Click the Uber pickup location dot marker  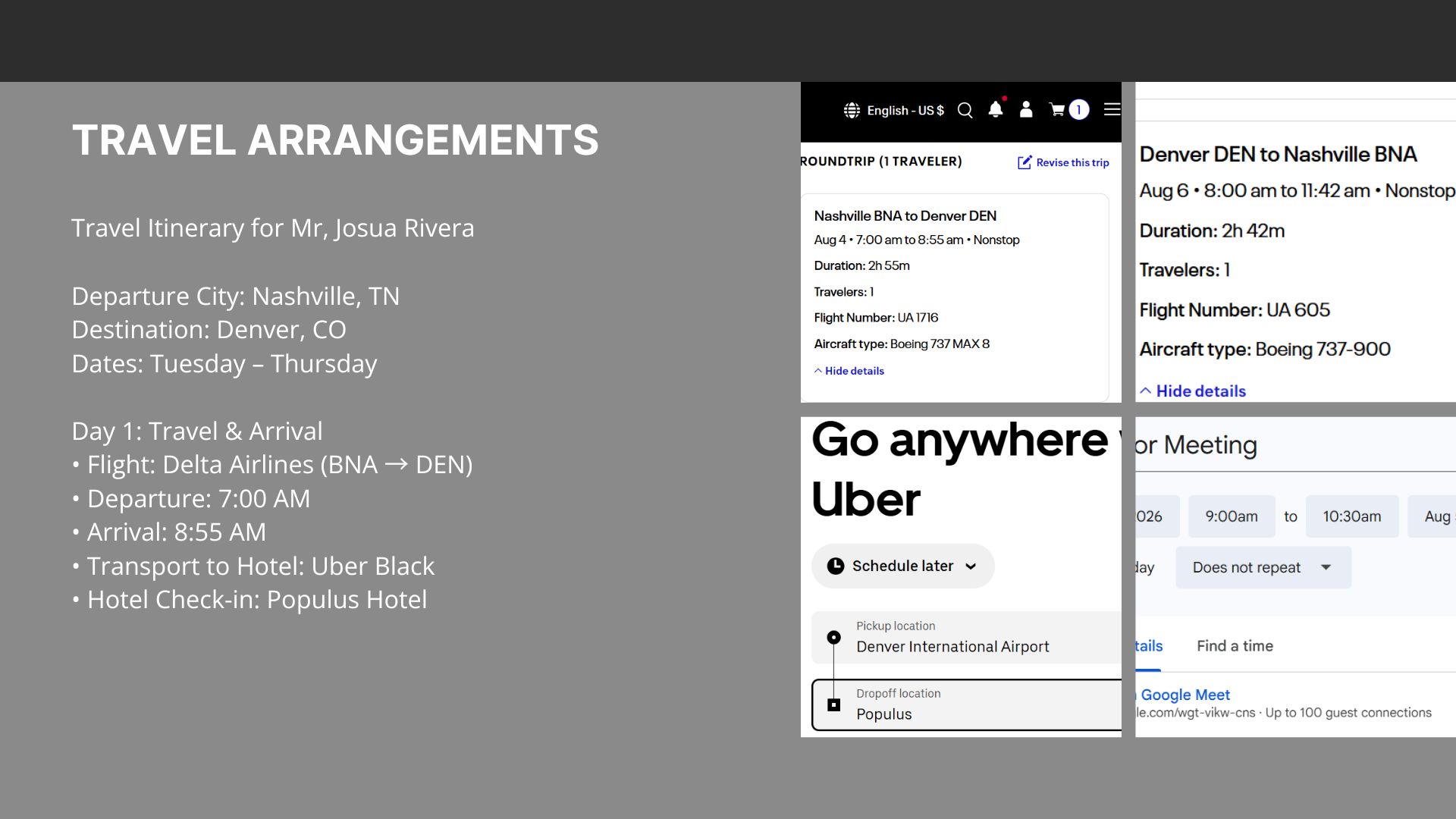point(833,637)
